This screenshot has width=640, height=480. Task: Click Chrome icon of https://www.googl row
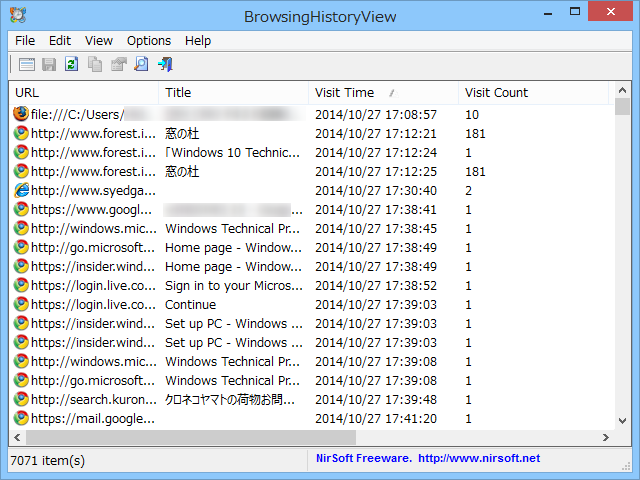pyautogui.click(x=21, y=209)
